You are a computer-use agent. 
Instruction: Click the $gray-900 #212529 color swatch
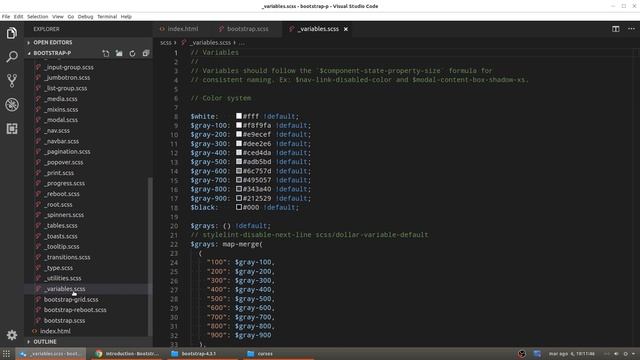[239, 198]
